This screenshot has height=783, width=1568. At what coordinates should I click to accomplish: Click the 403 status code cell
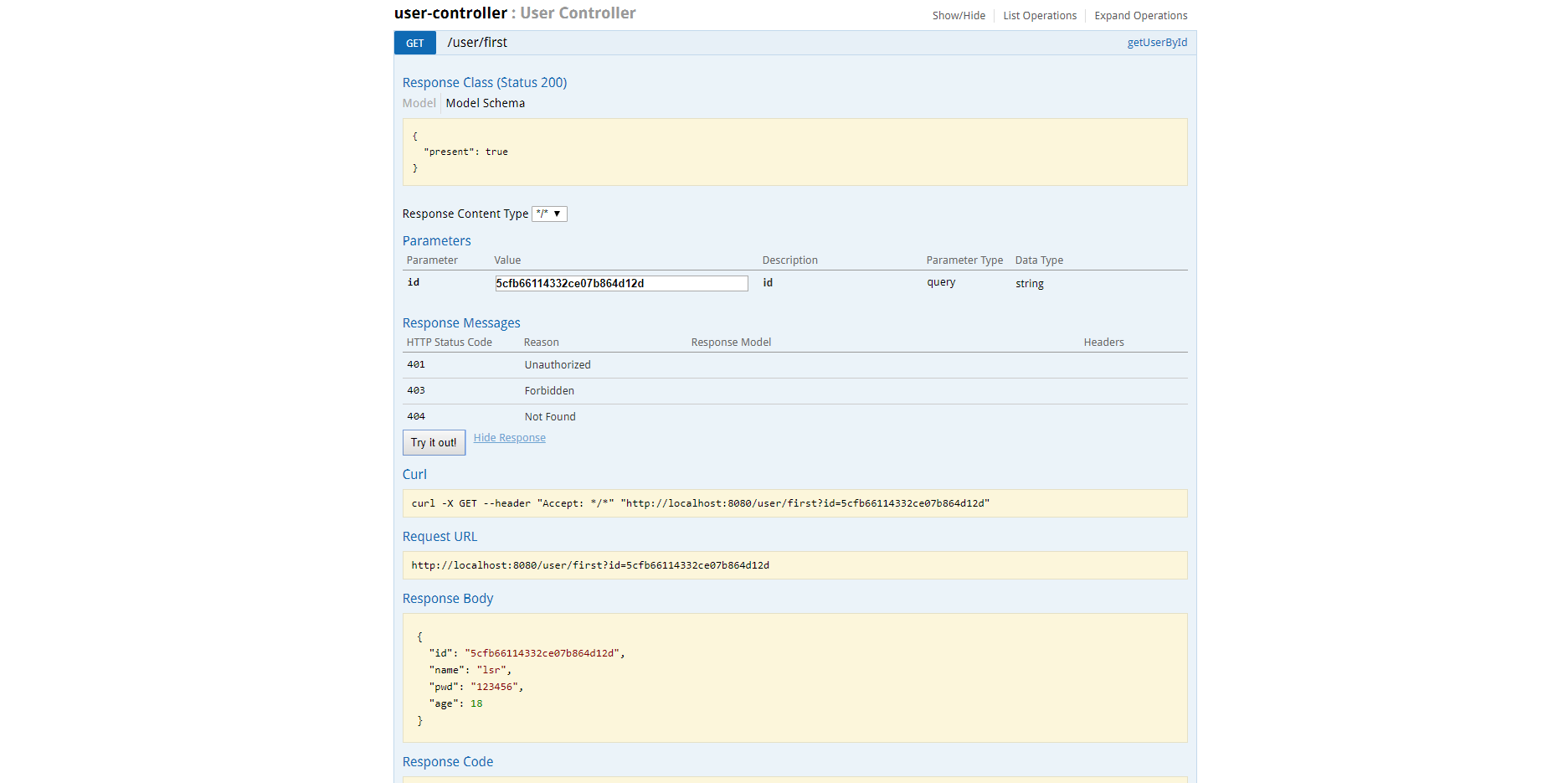point(416,391)
